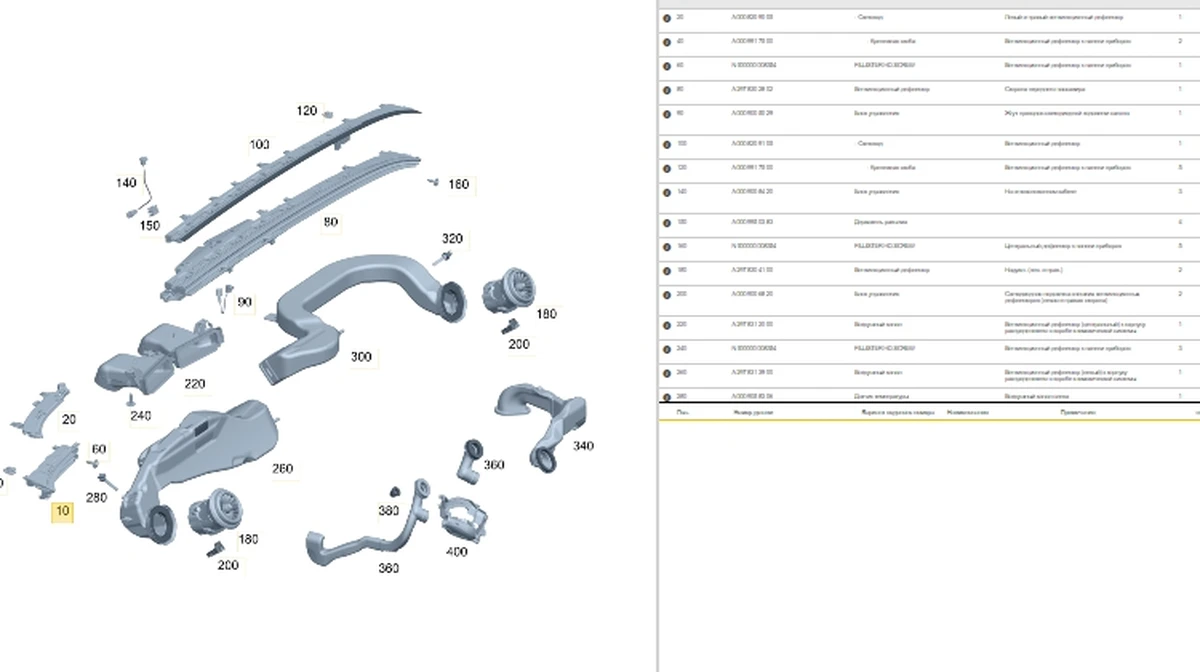Open info icon beside position 40 row
Screen dimensions: 1200x672
[x=667, y=42]
